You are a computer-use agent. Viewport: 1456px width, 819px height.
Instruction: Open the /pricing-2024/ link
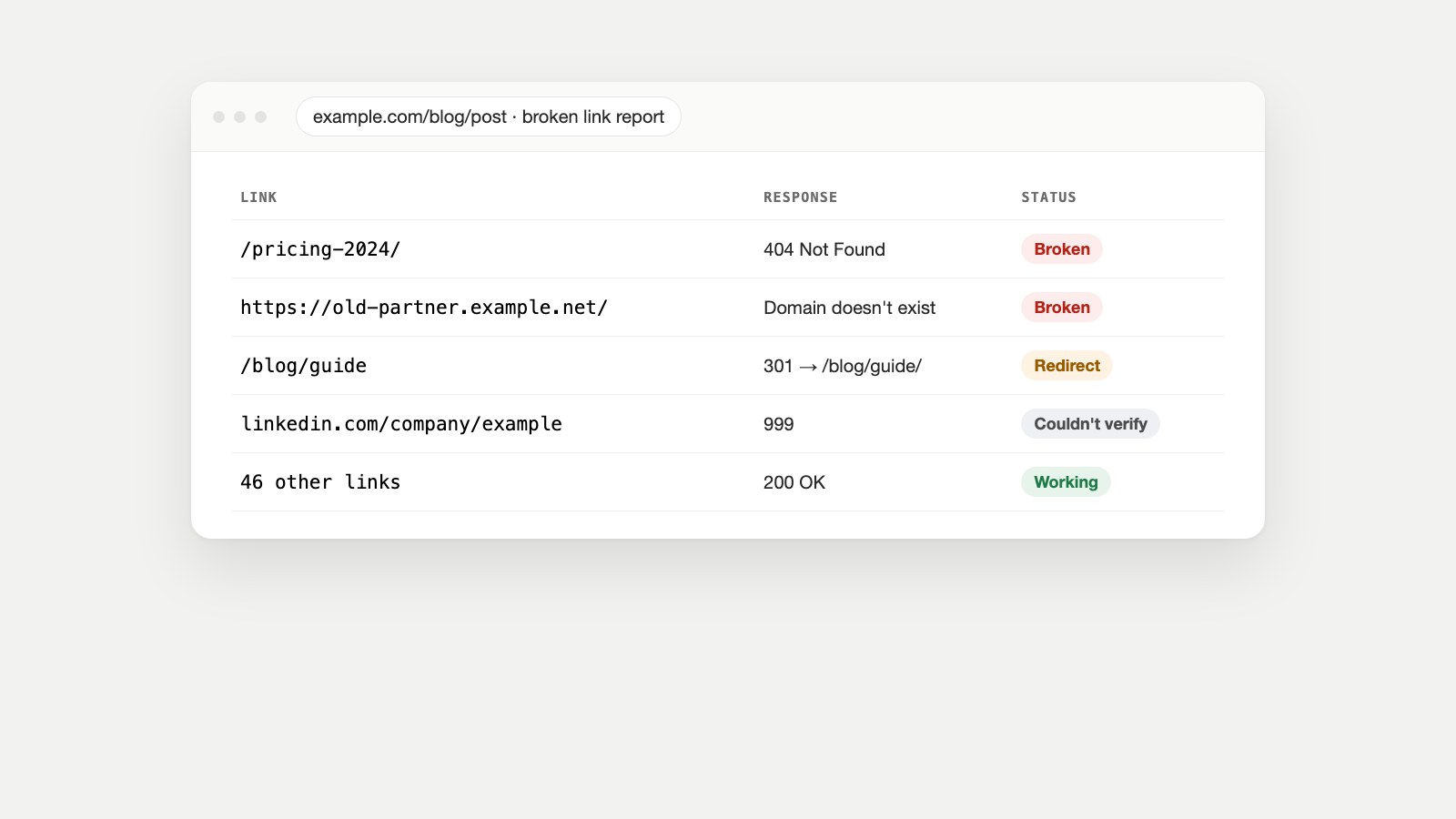(320, 249)
